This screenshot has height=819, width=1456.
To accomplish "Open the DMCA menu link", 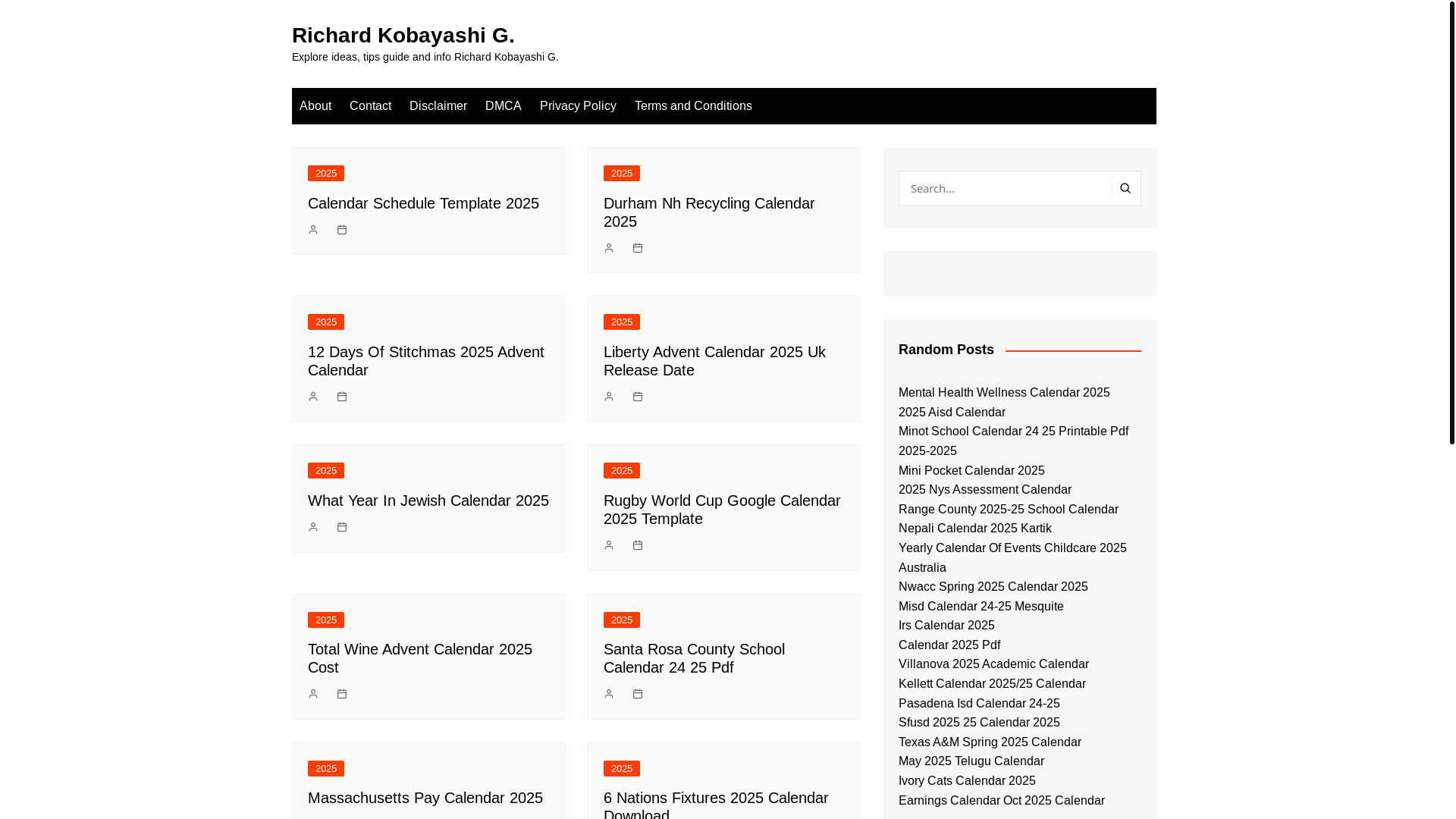I will 504,106.
